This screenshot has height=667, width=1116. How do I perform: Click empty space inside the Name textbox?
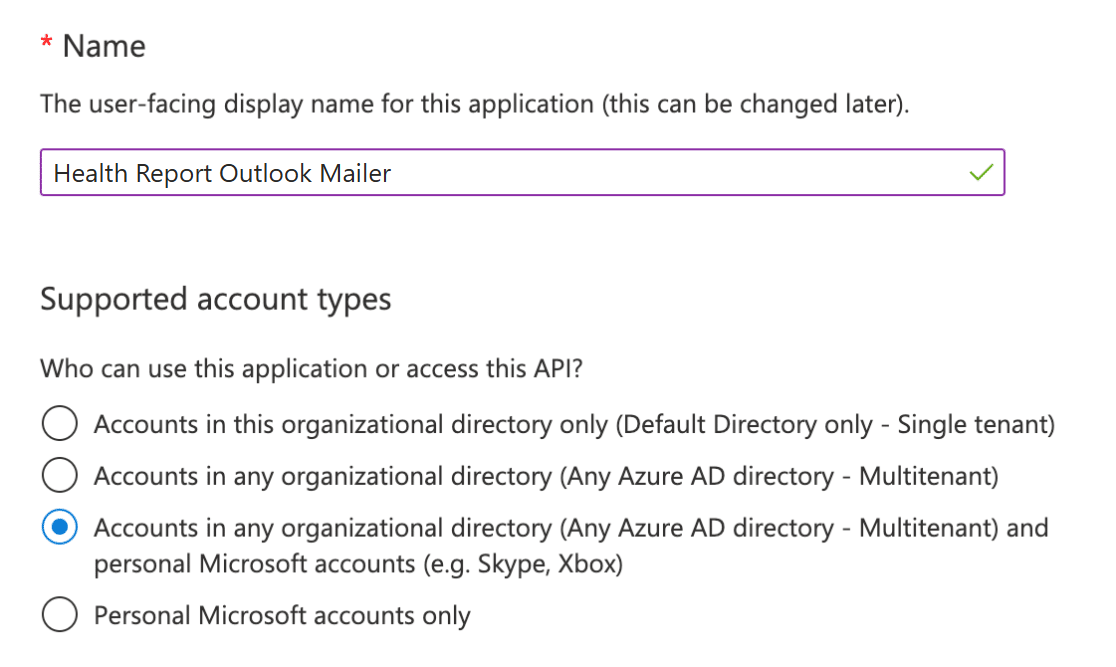pos(680,173)
